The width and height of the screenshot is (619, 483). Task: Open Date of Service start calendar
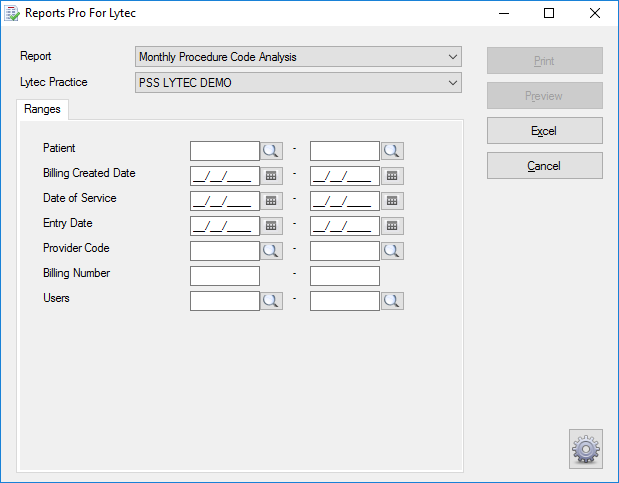click(x=271, y=201)
